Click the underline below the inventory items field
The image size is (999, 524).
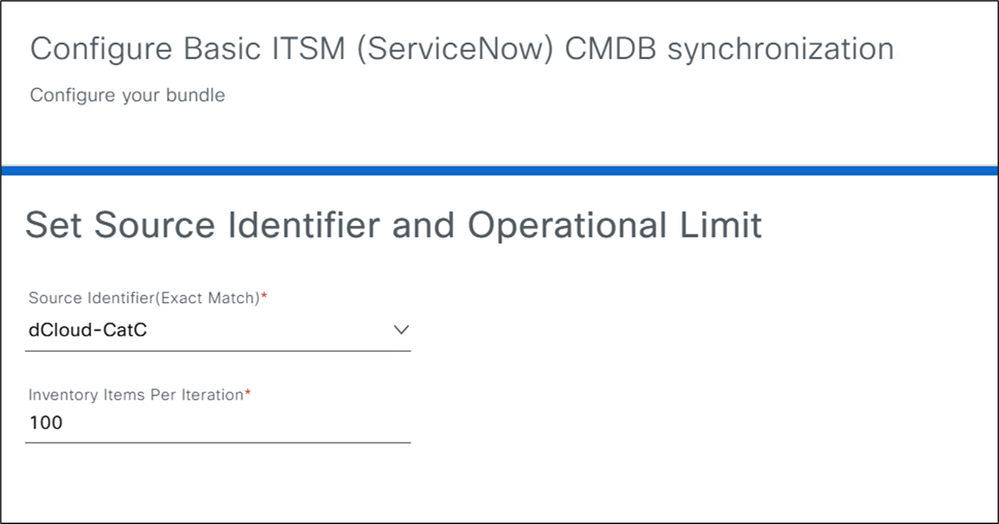click(x=217, y=441)
